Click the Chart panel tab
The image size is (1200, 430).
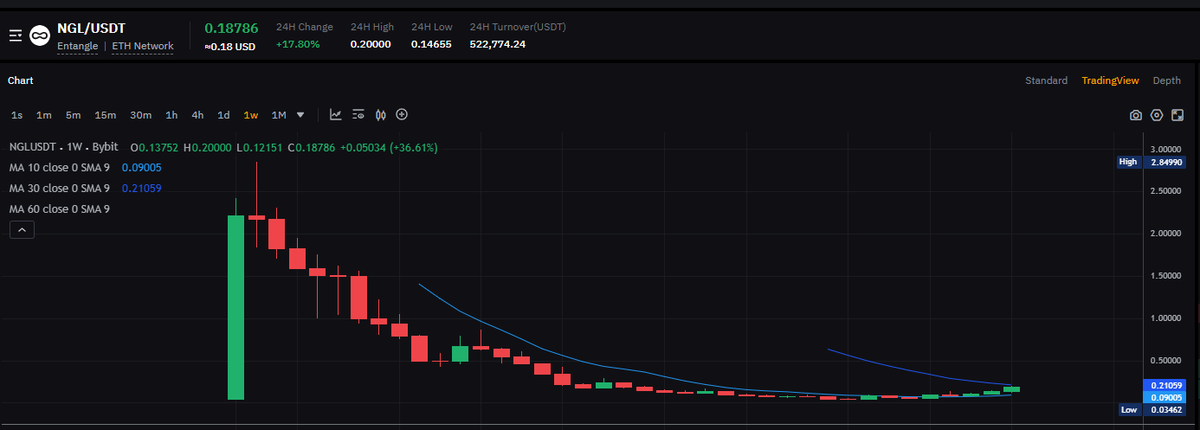(x=21, y=80)
